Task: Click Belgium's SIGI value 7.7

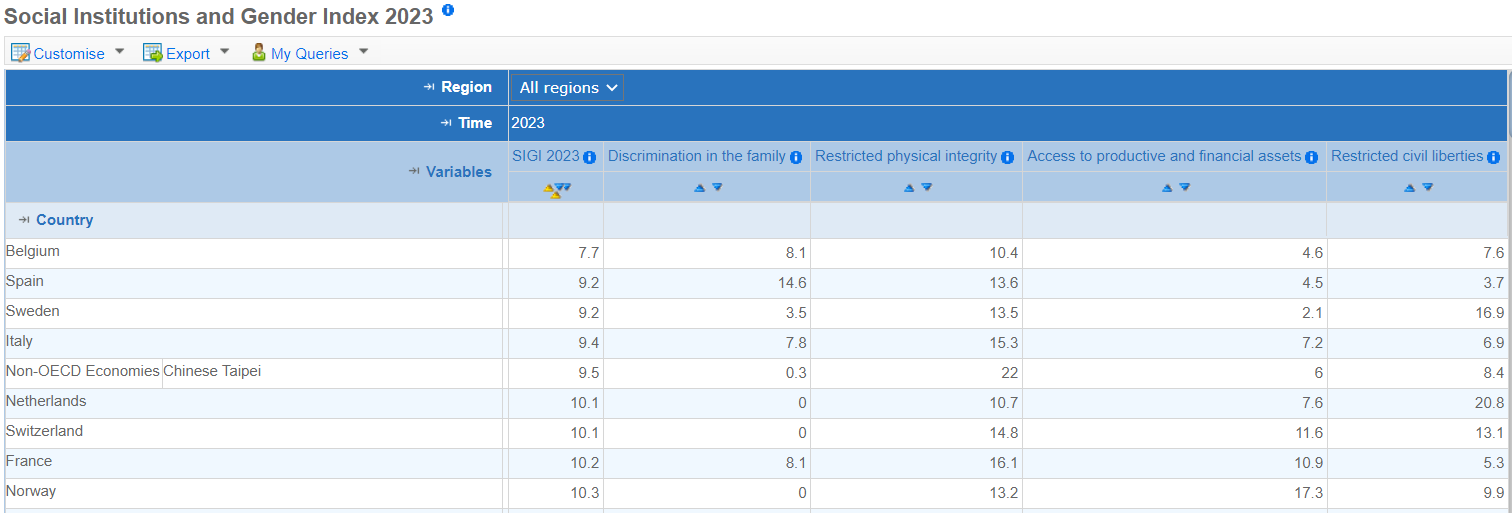Action: point(588,254)
